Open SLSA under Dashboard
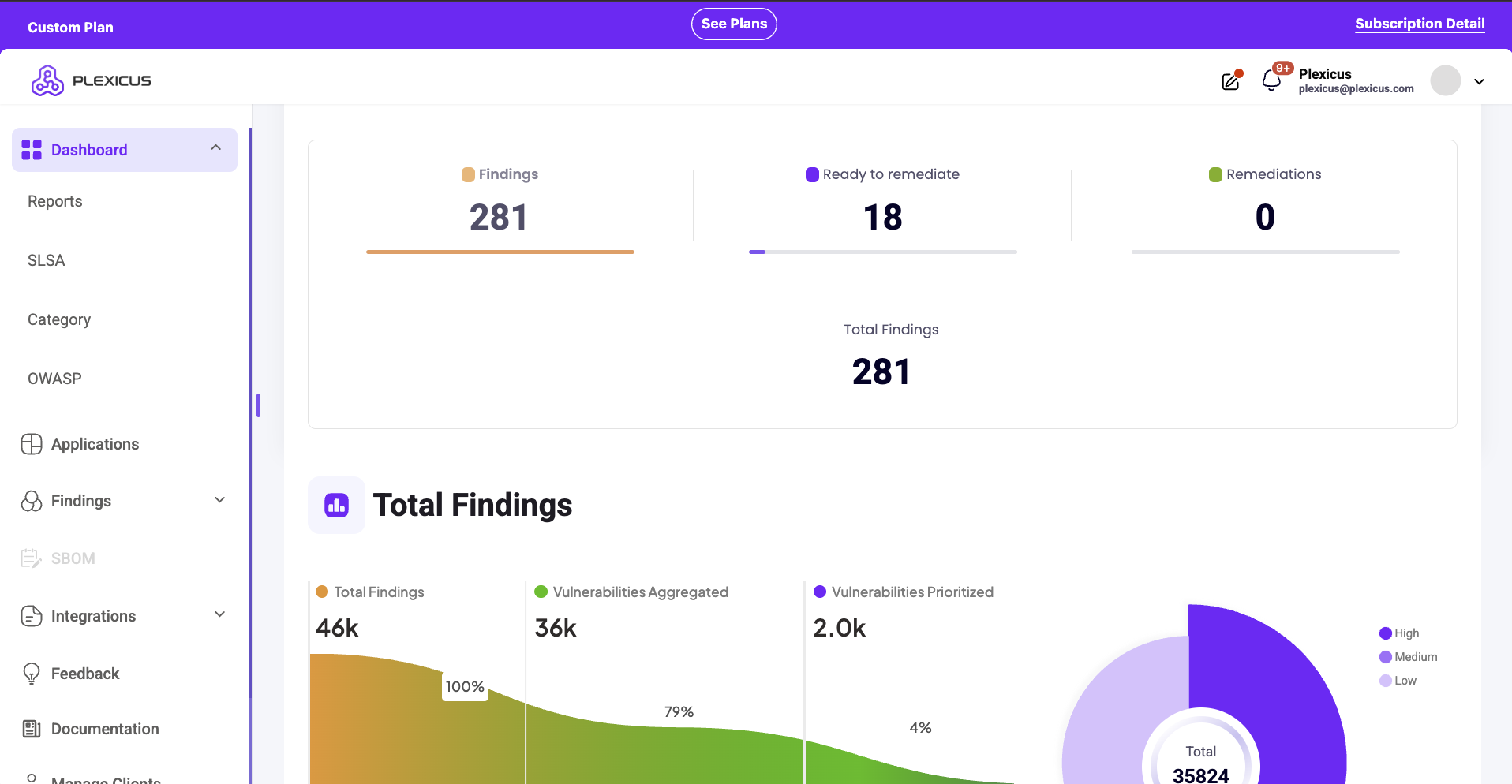Image resolution: width=1512 pixels, height=784 pixels. [47, 260]
